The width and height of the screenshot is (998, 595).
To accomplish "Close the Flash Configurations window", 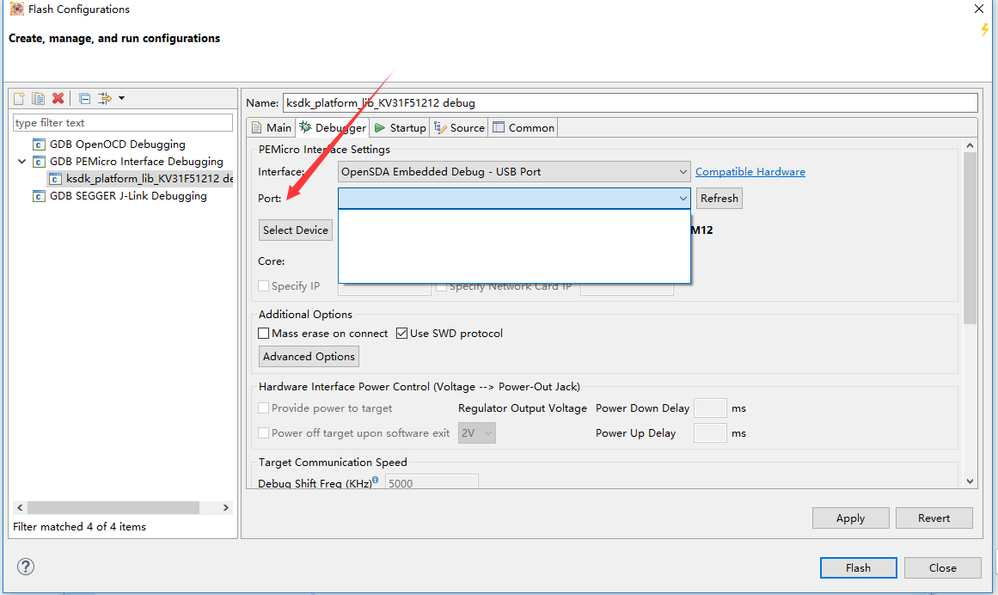I will coord(979,9).
